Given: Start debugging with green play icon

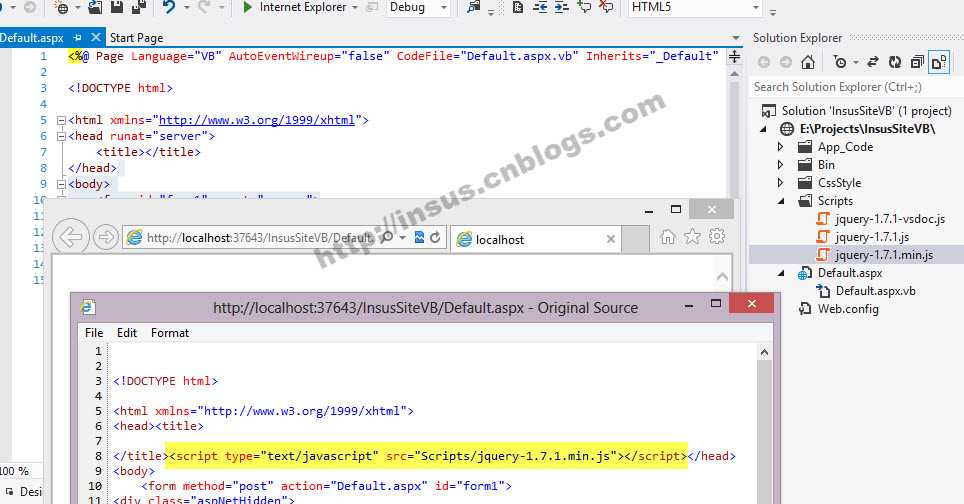Looking at the screenshot, I should [247, 7].
